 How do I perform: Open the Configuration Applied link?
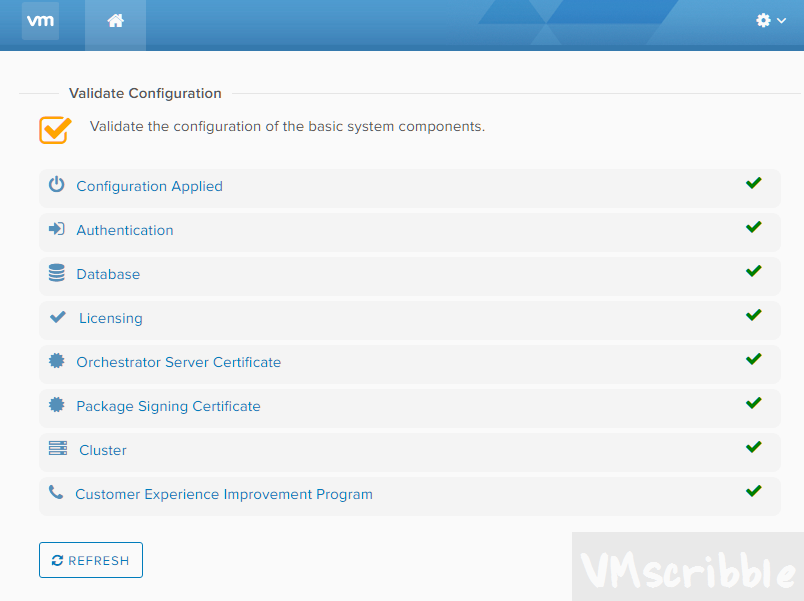(149, 186)
